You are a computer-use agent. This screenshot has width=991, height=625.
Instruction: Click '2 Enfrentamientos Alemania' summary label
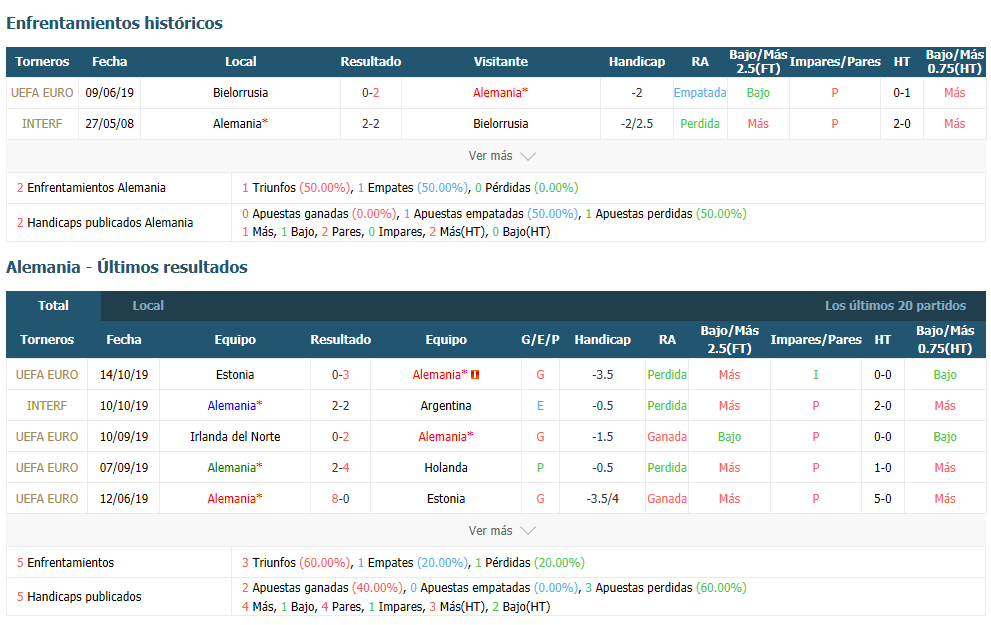[91, 188]
